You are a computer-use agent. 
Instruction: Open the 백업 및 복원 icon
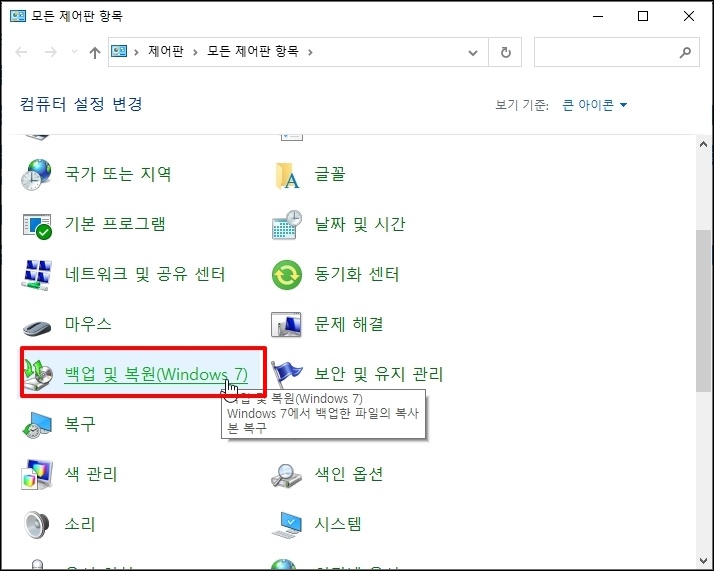coord(37,374)
